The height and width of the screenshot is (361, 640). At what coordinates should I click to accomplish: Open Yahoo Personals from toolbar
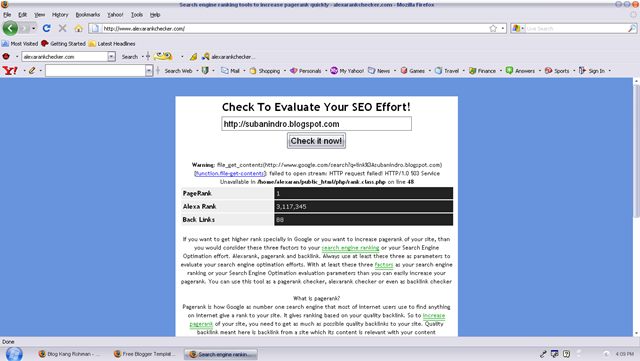306,71
